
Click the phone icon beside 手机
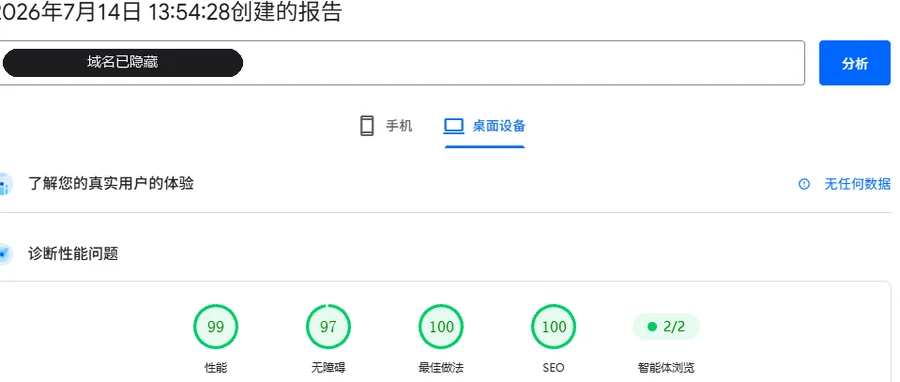(367, 126)
